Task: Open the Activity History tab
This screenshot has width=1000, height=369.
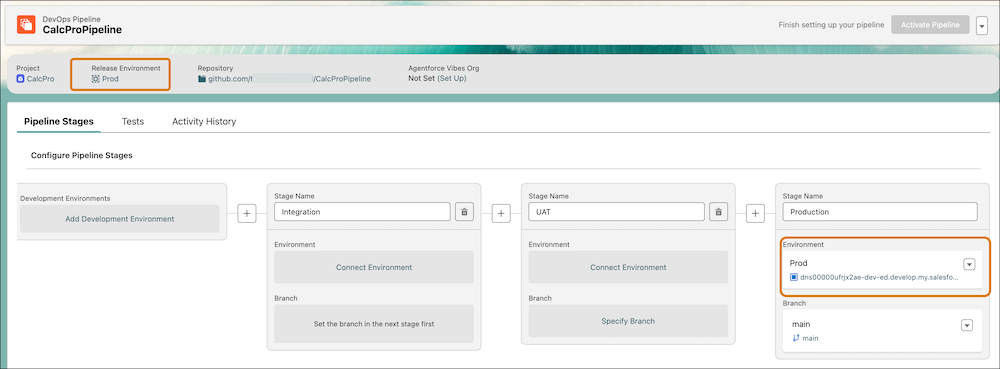Action: 204,121
